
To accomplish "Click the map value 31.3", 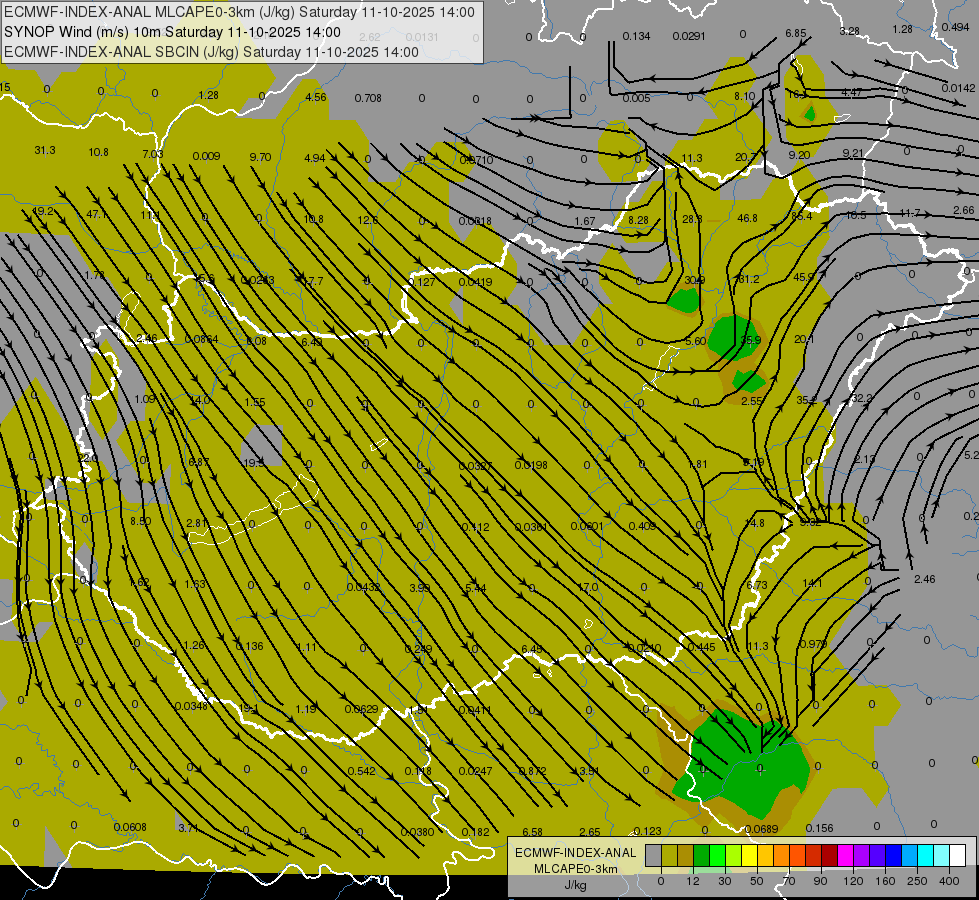I will point(45,151).
